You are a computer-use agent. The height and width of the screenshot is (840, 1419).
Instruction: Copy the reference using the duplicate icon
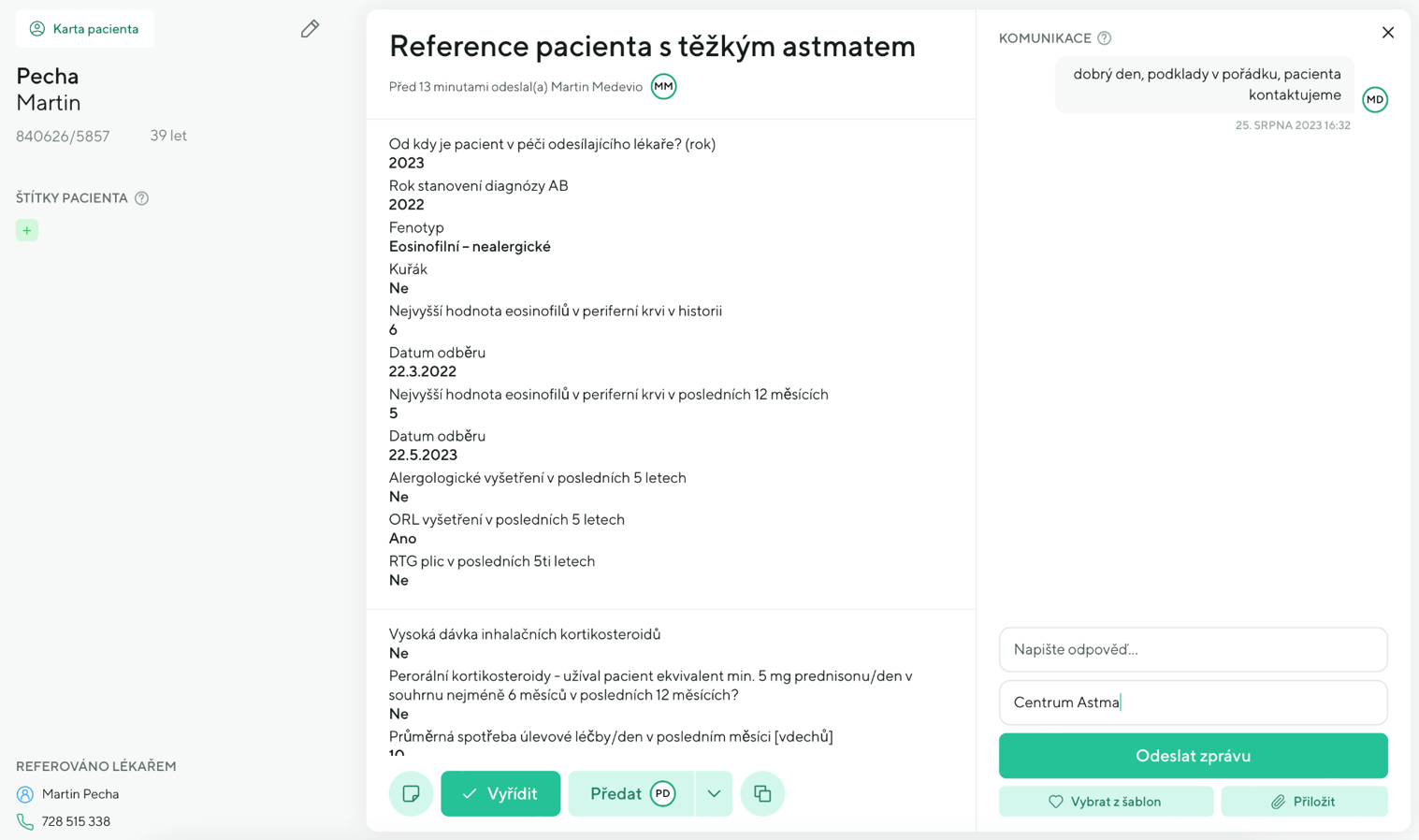[x=762, y=793]
